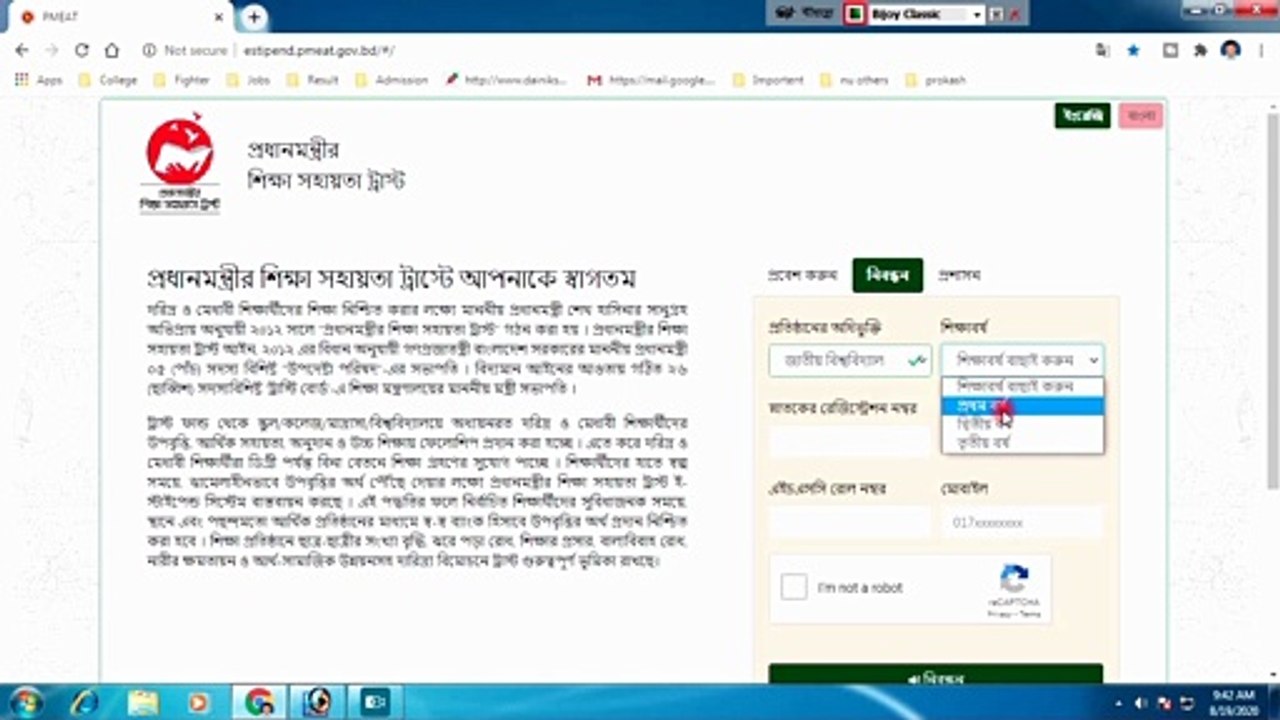Bookmark this page with the star icon

(x=1133, y=50)
